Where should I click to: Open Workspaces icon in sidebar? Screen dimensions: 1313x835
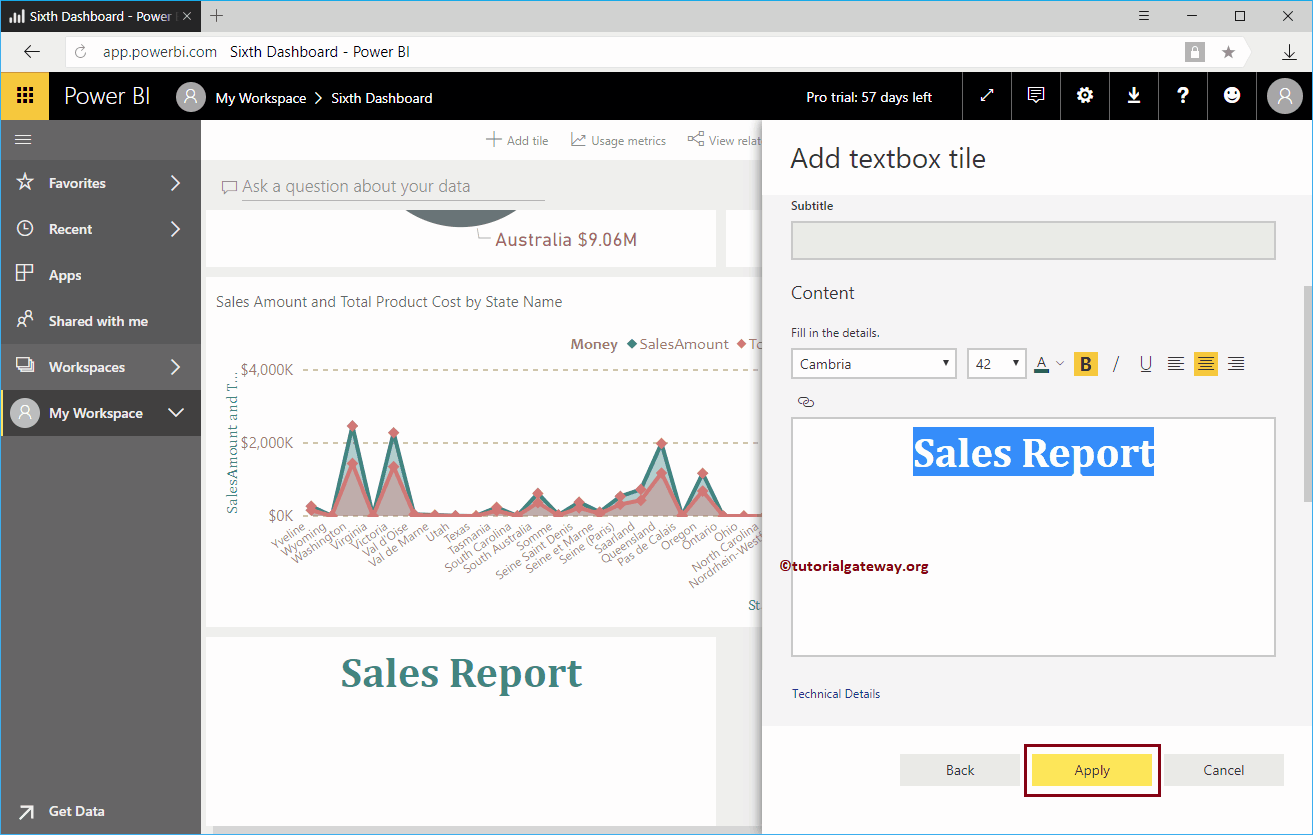tap(26, 366)
